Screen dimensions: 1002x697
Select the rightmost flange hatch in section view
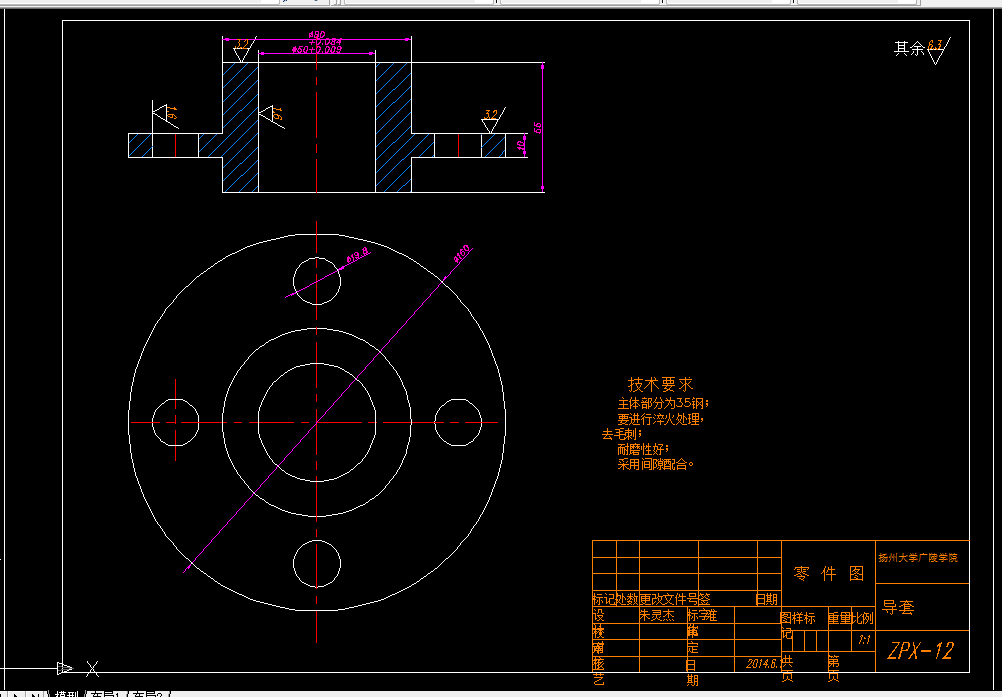coord(493,146)
